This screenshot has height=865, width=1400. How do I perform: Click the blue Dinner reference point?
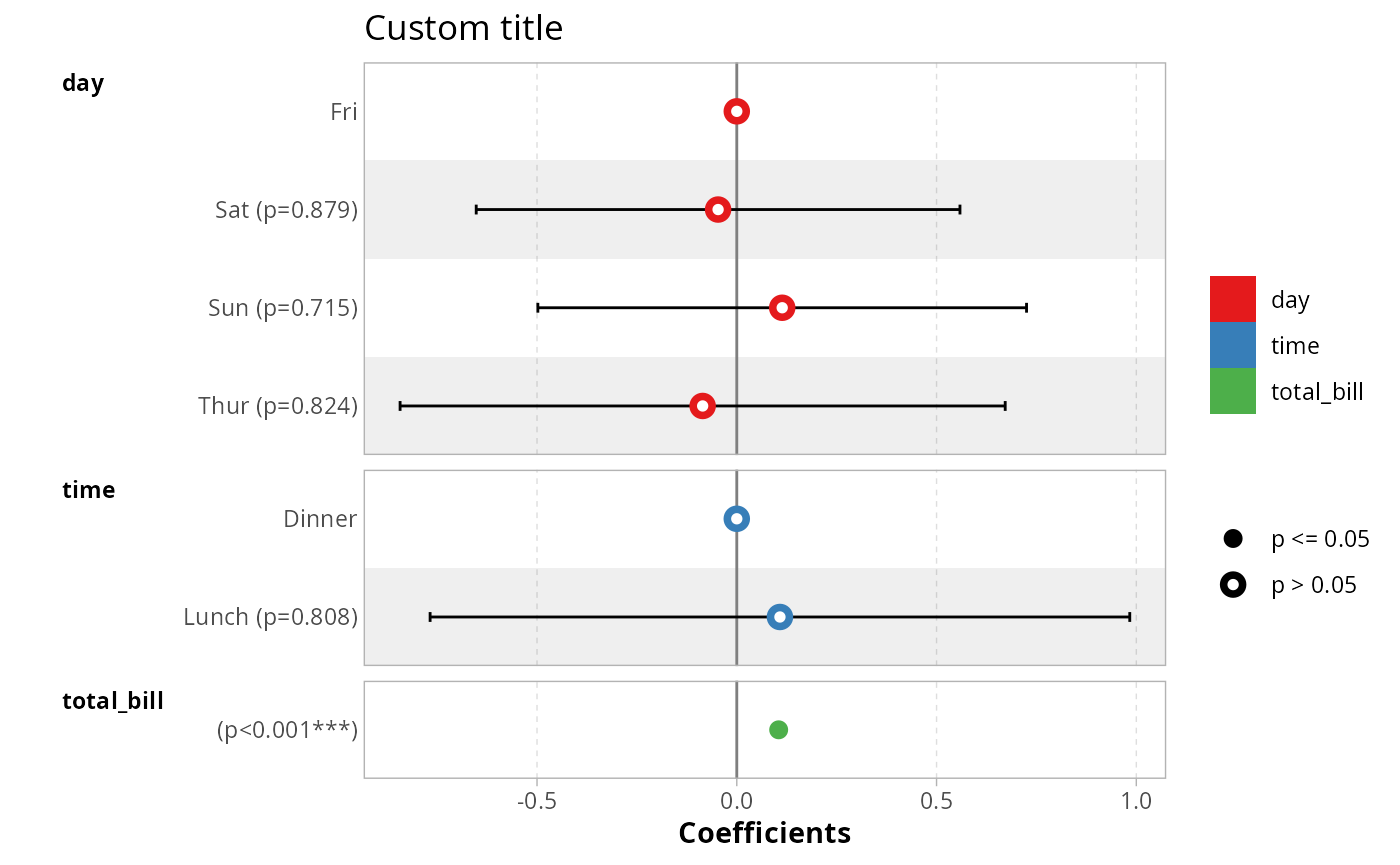click(737, 518)
